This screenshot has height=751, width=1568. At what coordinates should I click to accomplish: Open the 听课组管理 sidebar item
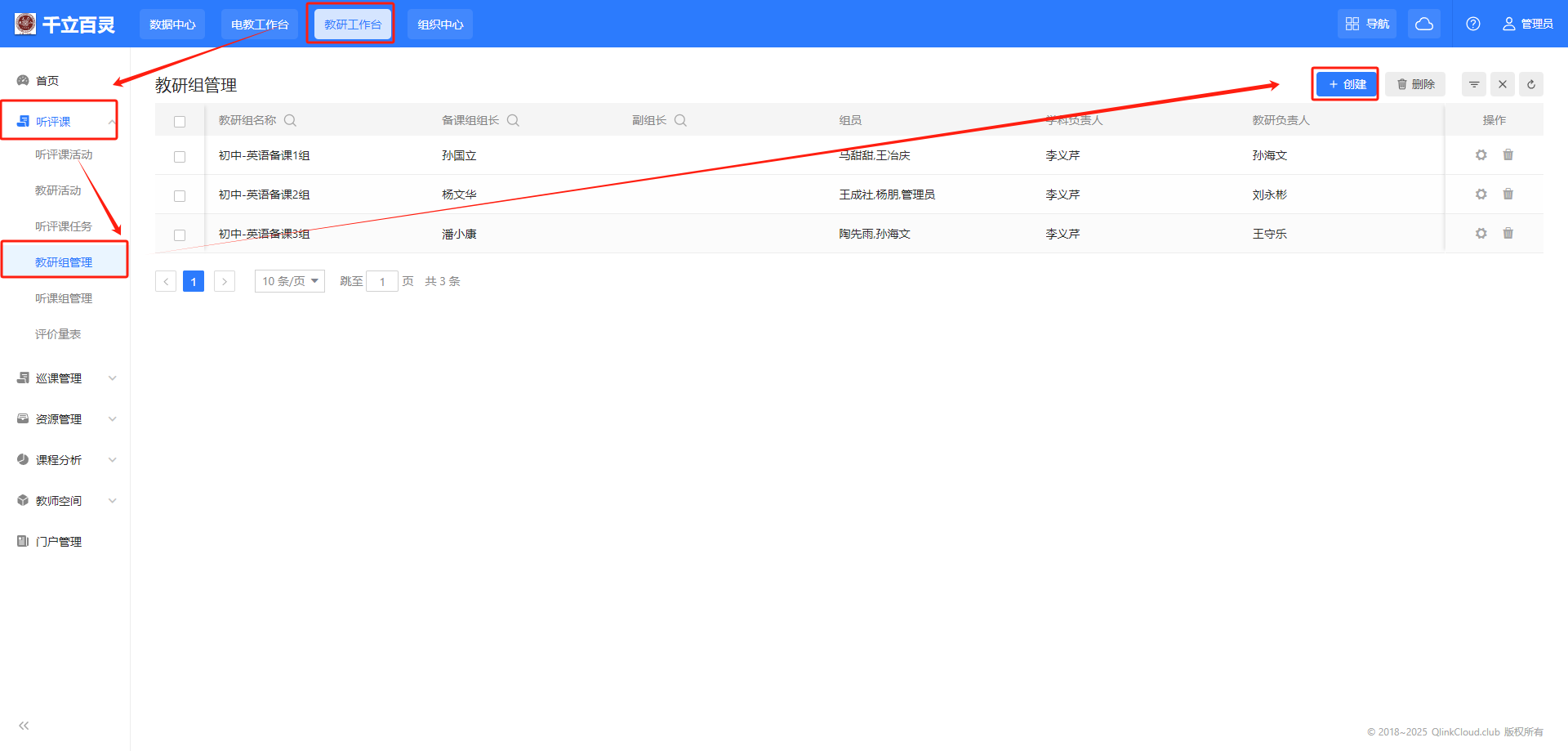point(64,298)
